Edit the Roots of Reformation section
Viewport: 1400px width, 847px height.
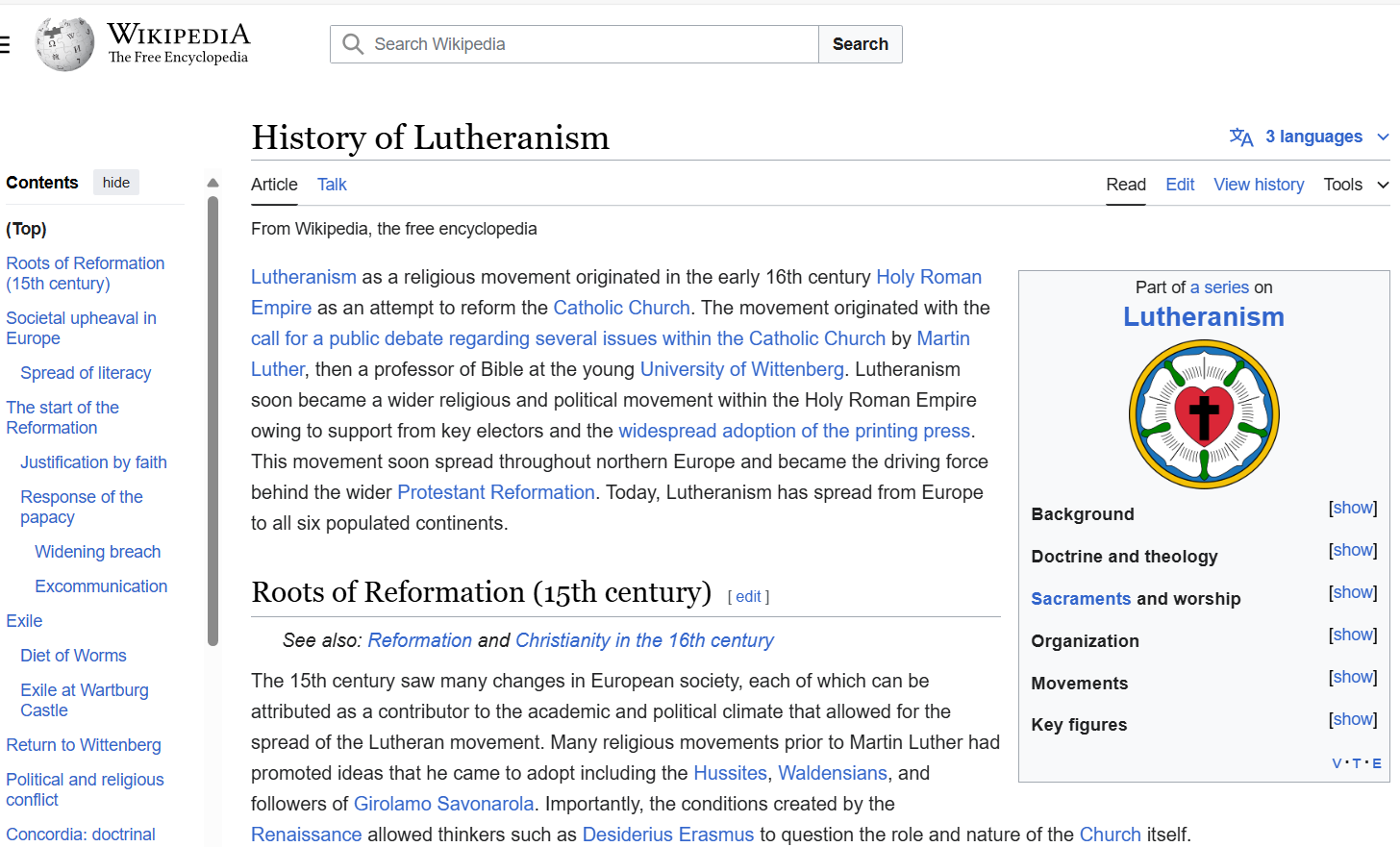749,597
